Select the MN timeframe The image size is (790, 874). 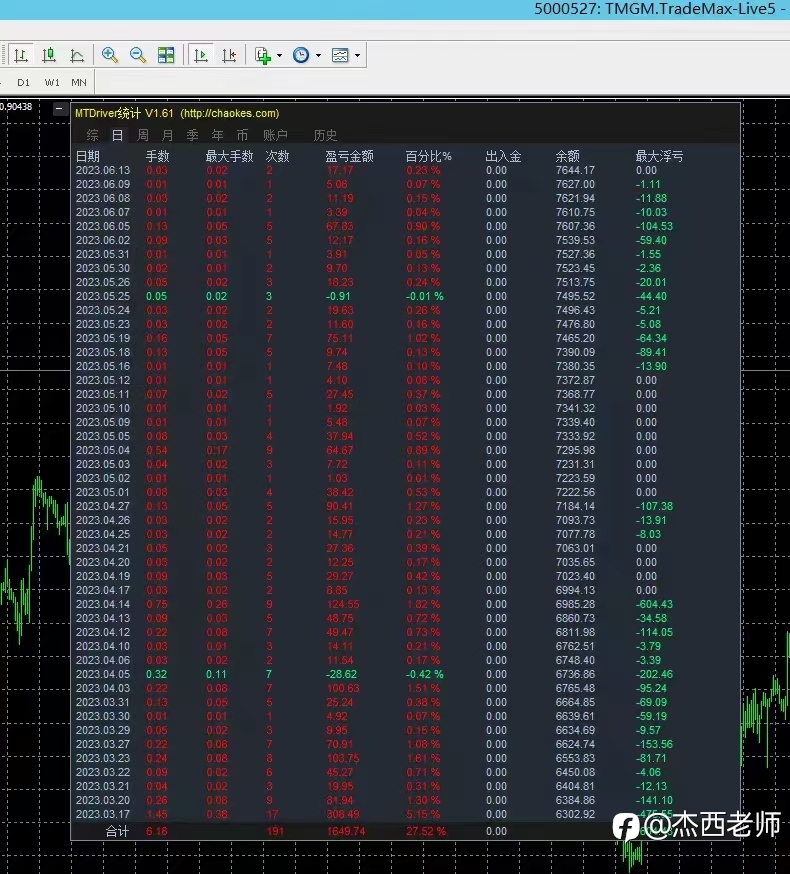coord(79,82)
